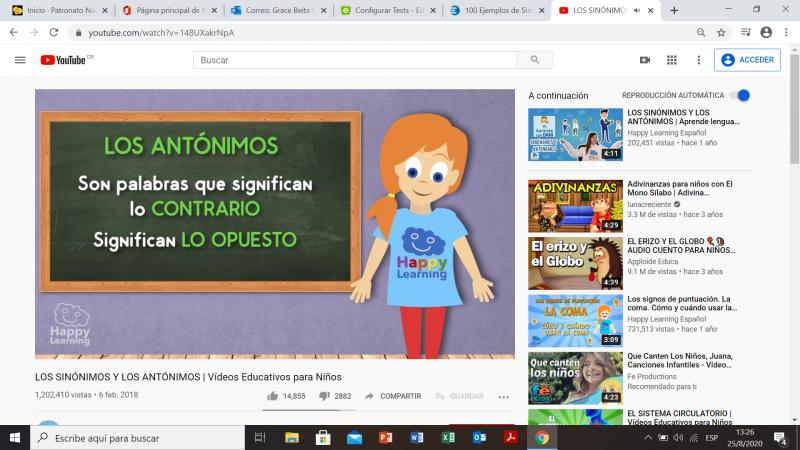Open Apploide Educa channel name
Screen dimensions: 800x450
[x=653, y=261]
